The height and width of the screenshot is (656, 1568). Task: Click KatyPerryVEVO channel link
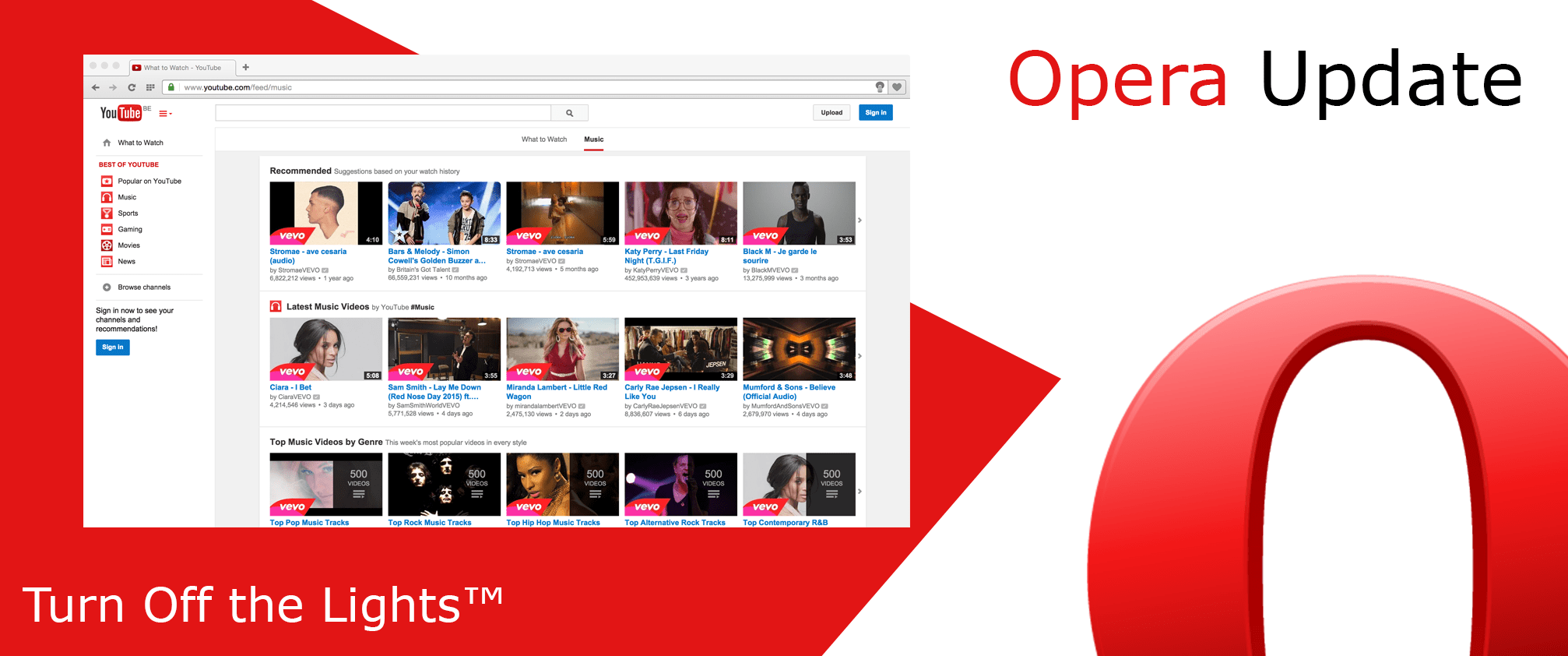(656, 270)
